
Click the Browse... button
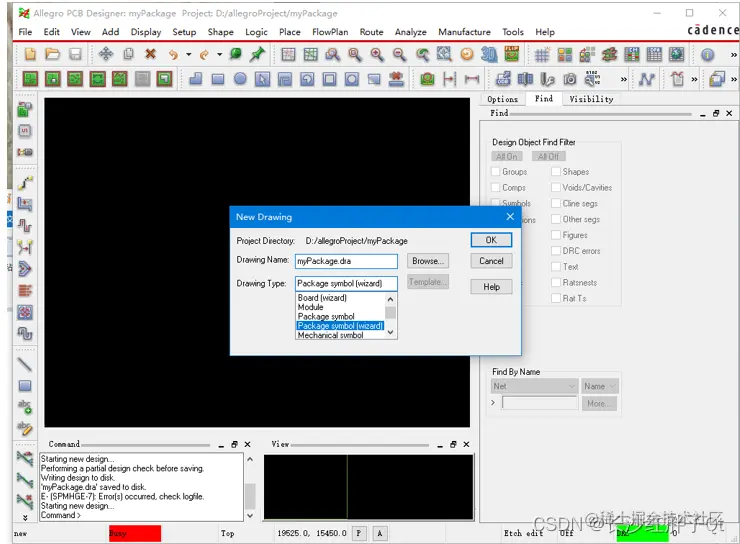[428, 261]
